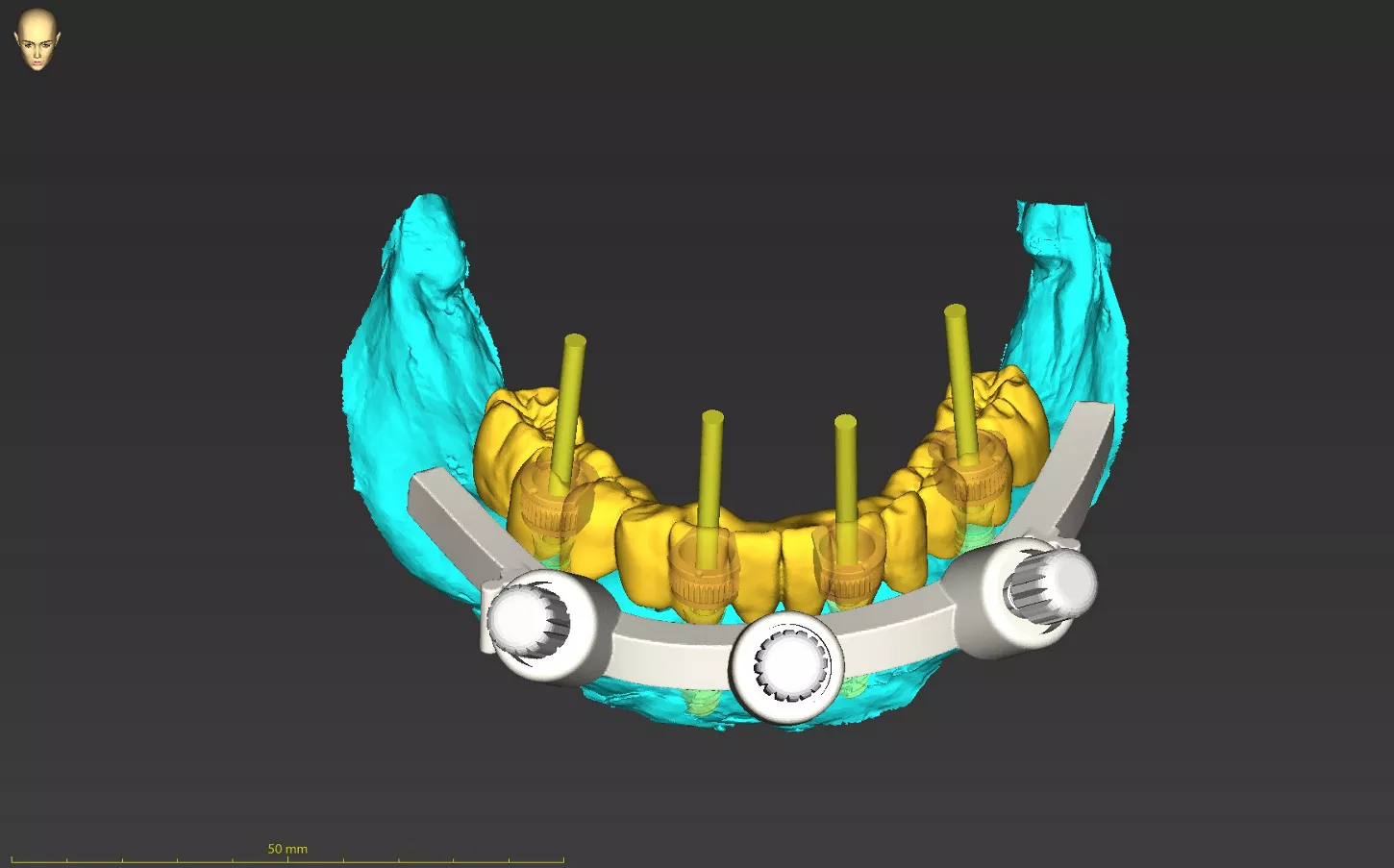Click the head orientation icon
This screenshot has height=868, width=1394.
click(x=37, y=38)
